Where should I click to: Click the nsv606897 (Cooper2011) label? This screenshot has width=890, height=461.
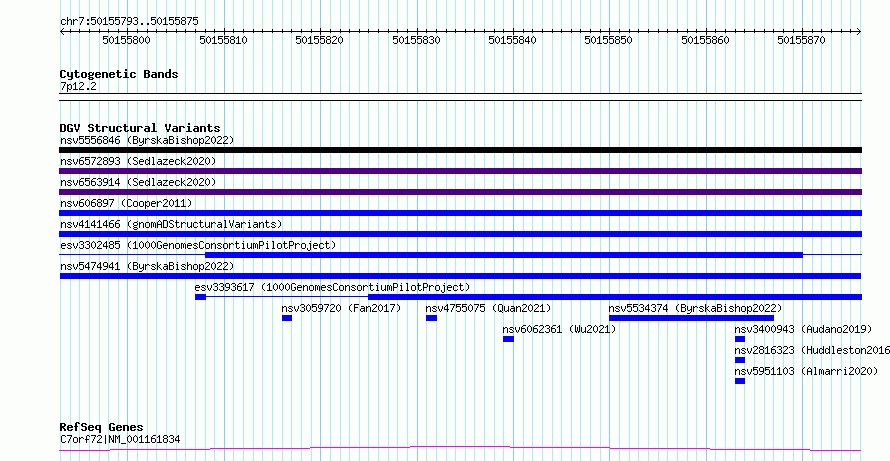(126, 203)
